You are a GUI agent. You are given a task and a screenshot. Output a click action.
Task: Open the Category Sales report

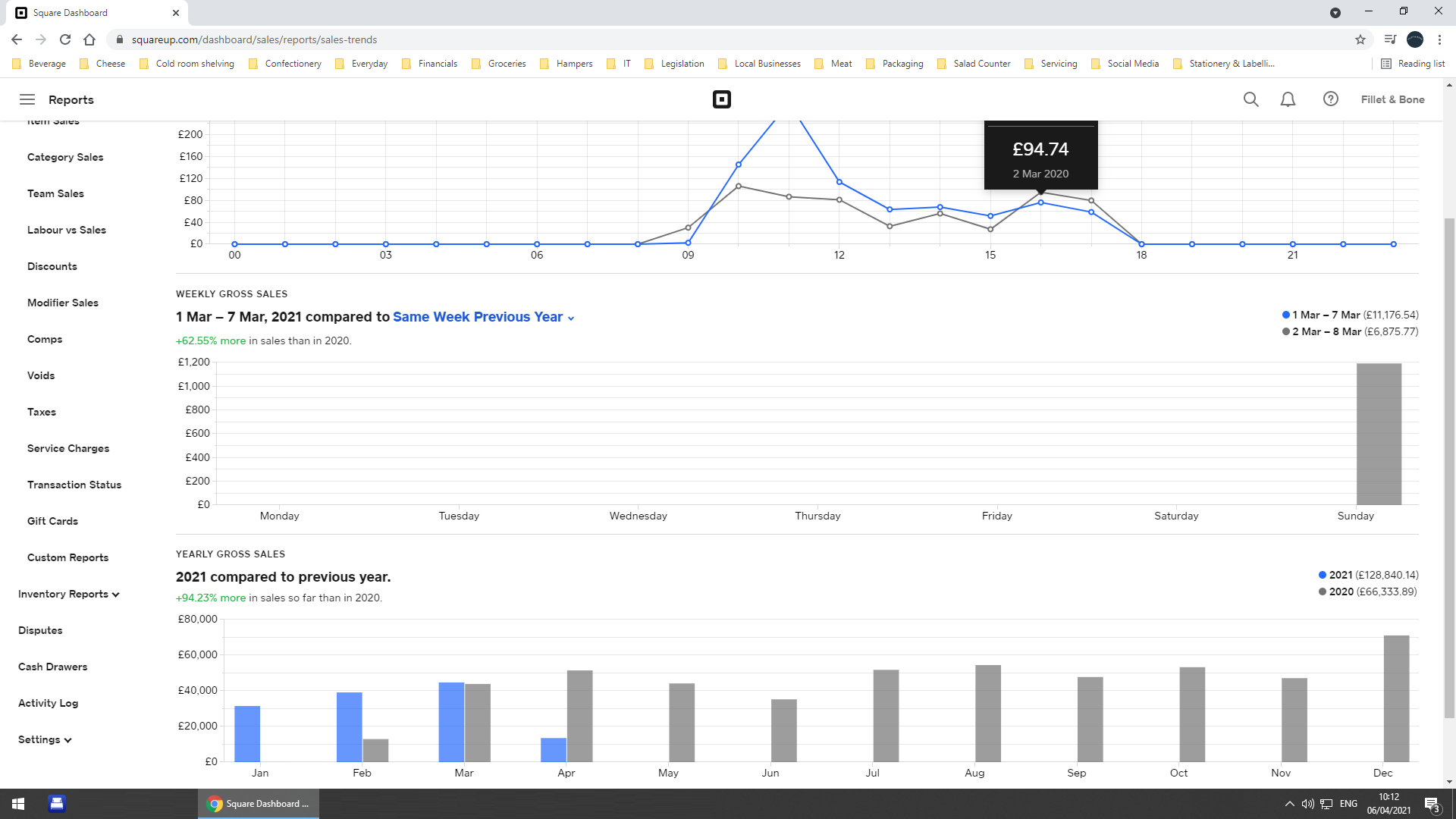point(65,157)
